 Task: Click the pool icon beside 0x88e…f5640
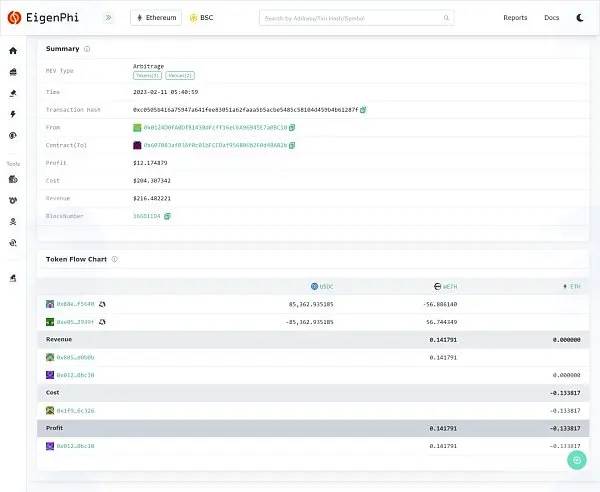pyautogui.click(x=102, y=304)
